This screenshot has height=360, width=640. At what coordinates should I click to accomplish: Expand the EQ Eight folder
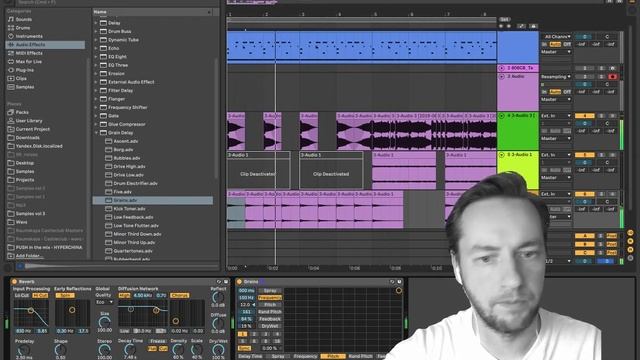[x=96, y=57]
